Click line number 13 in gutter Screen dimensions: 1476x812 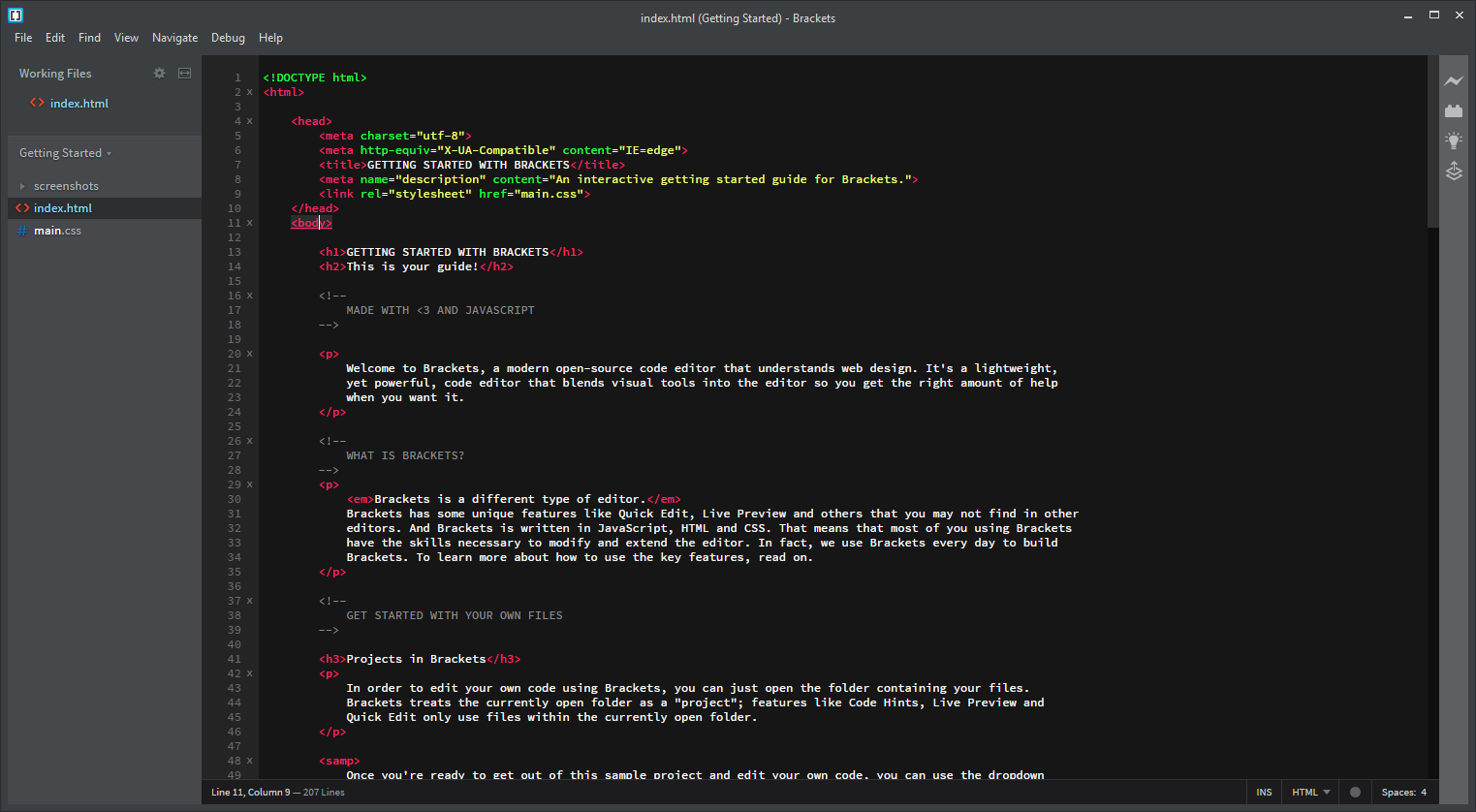click(x=235, y=252)
